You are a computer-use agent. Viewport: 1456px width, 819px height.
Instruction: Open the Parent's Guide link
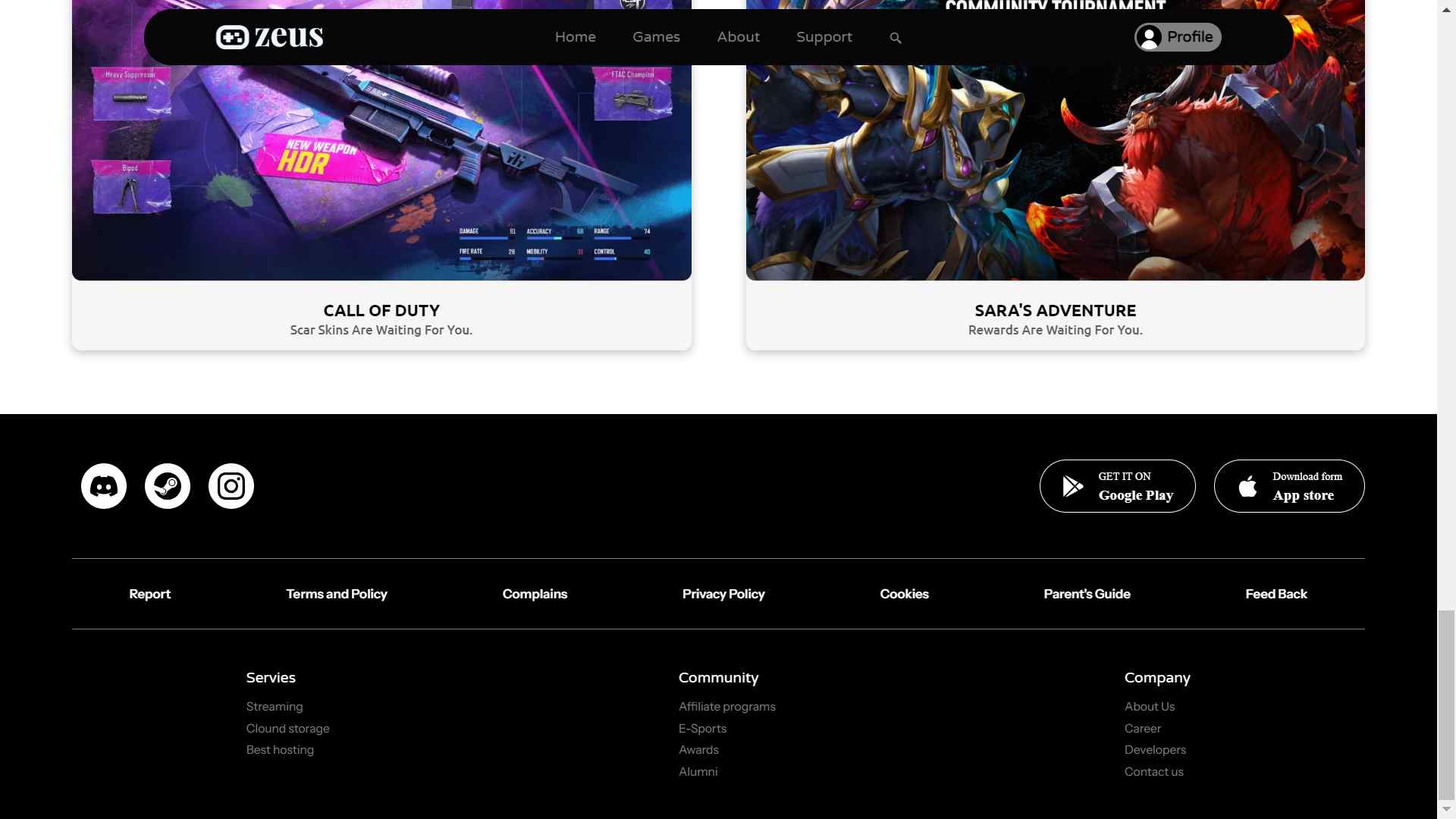(1087, 594)
